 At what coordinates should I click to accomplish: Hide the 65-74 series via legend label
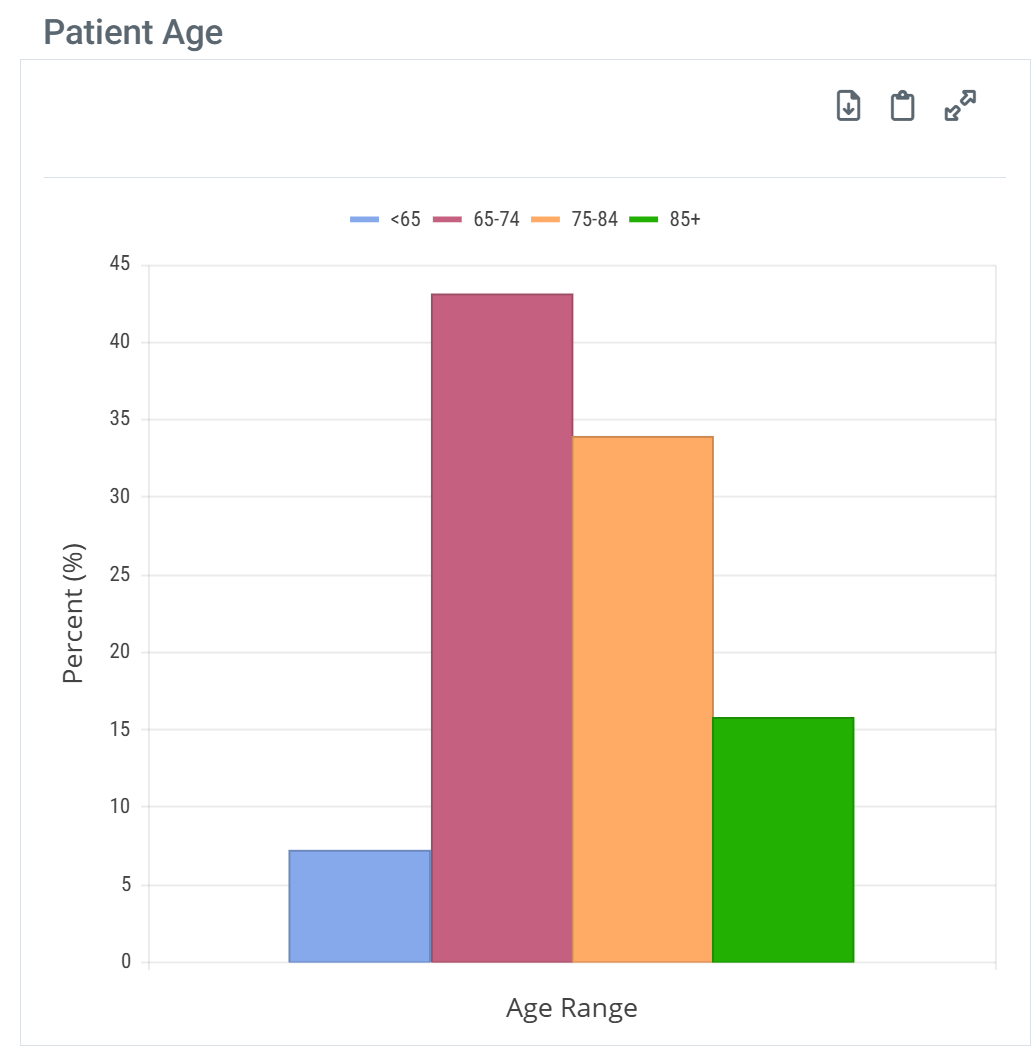(x=496, y=220)
